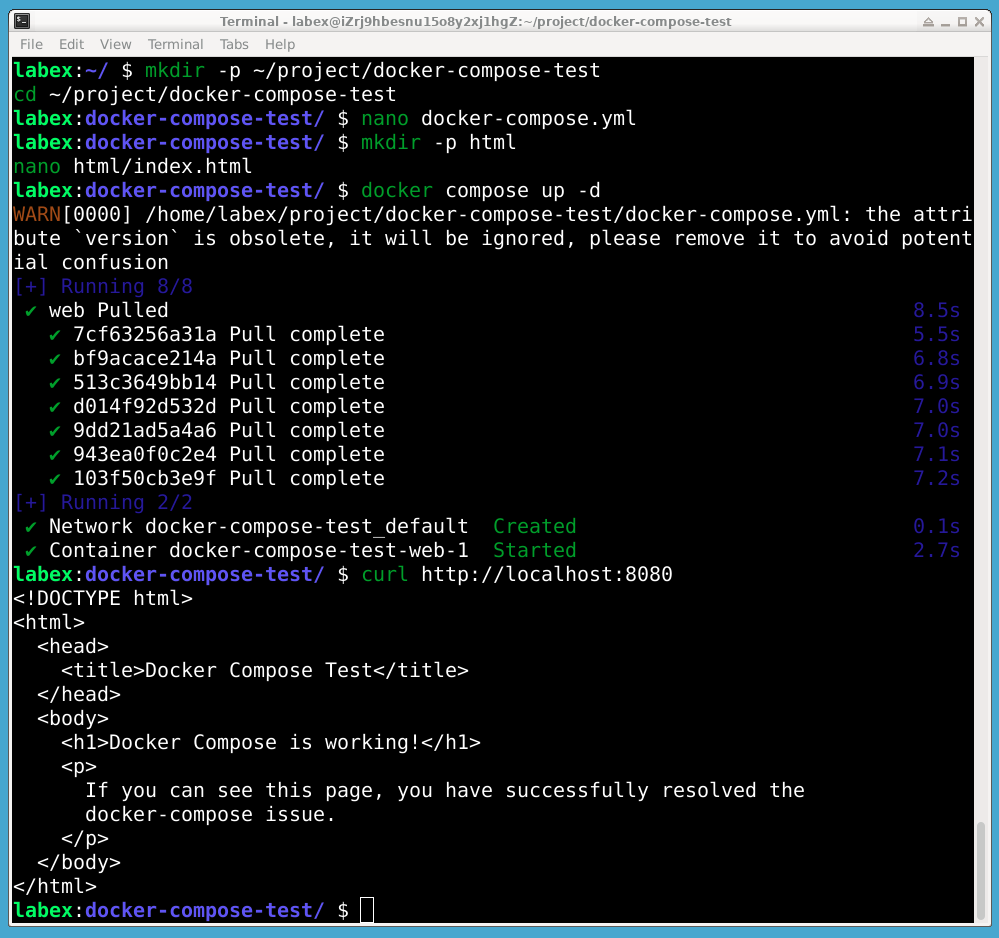Image resolution: width=999 pixels, height=938 pixels.
Task: Click the terminal window menu icon
Action: click(x=21, y=21)
